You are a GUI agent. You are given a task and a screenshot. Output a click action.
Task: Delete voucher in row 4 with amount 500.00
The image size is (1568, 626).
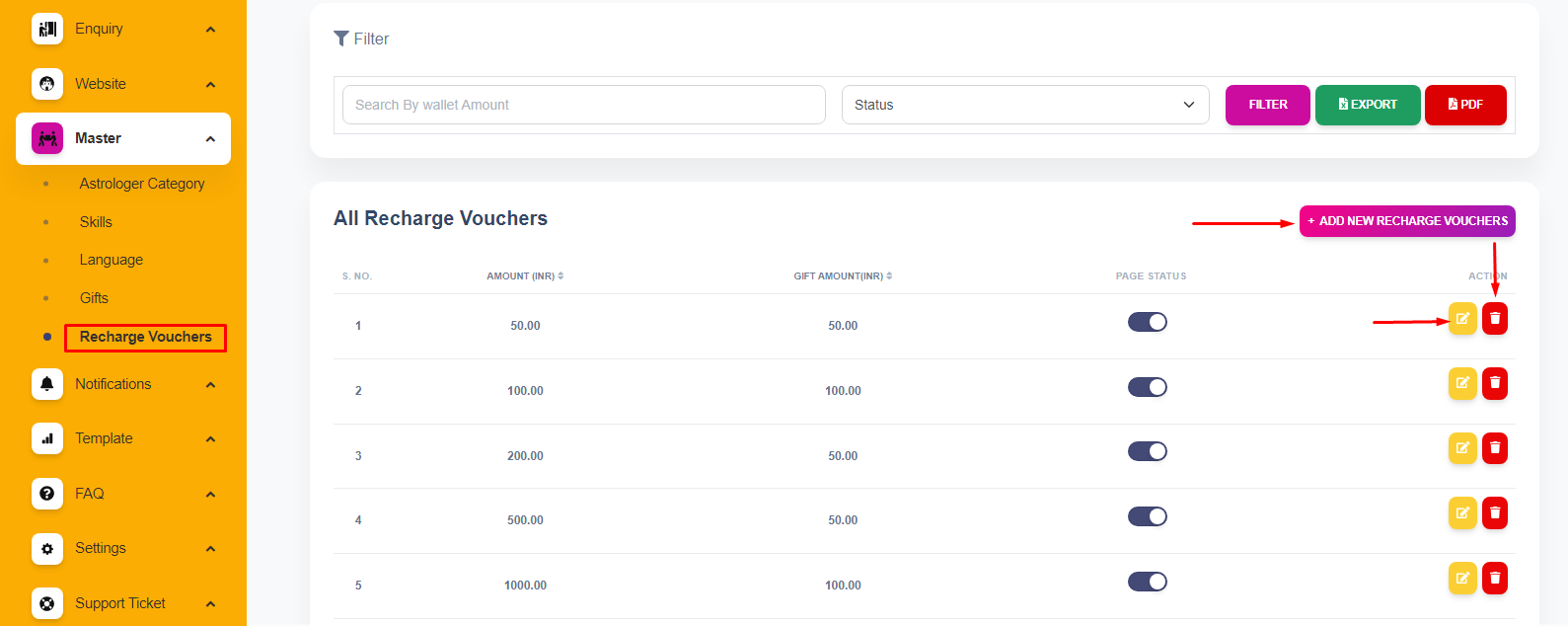(1495, 513)
